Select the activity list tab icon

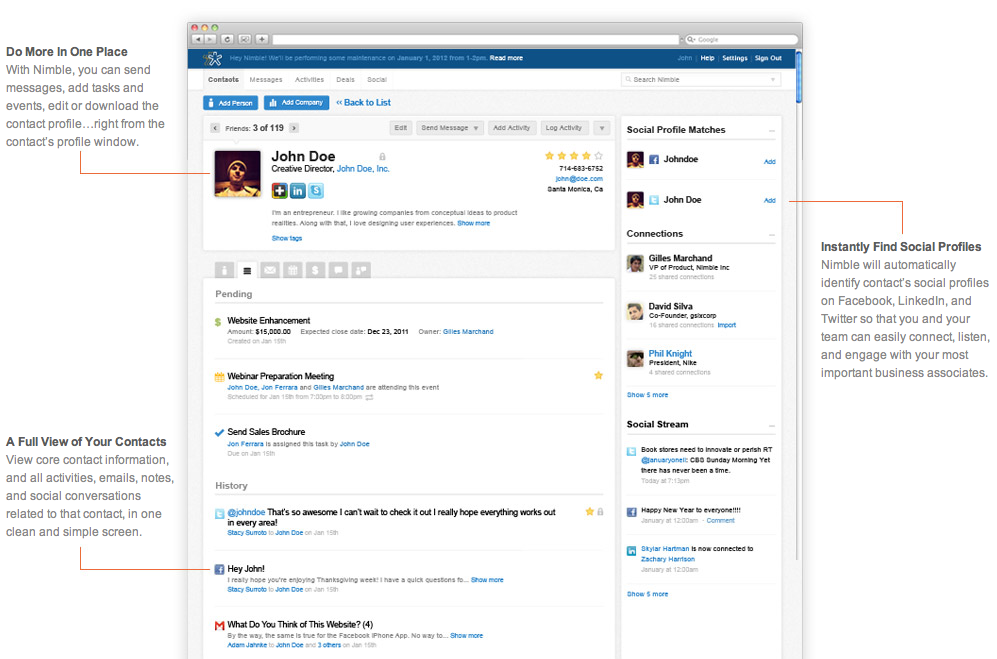pyautogui.click(x=247, y=270)
